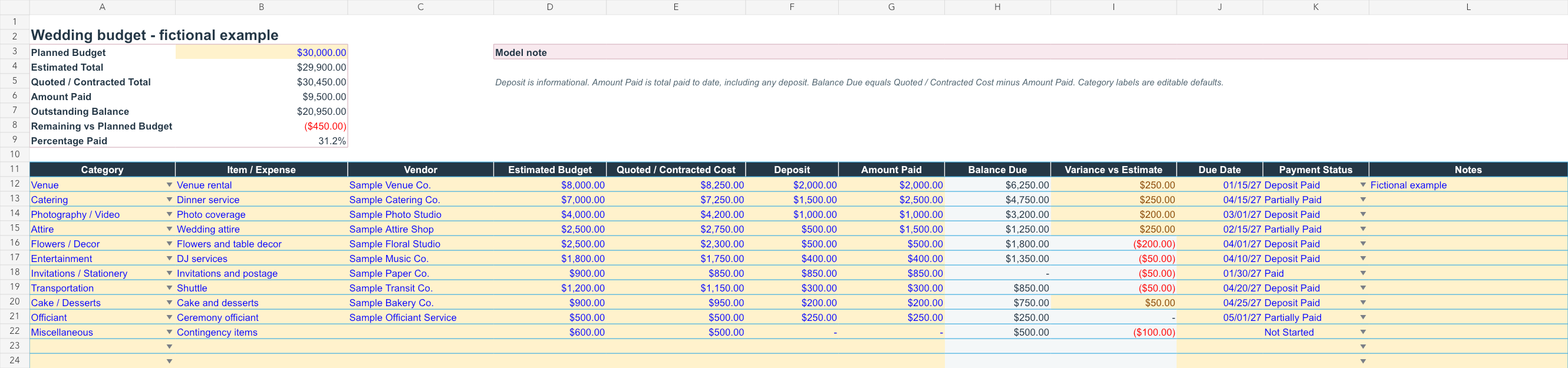The image size is (1568, 368).
Task: Open Payment Status dropdown for Miscellaneous row
Action: 1363,332
